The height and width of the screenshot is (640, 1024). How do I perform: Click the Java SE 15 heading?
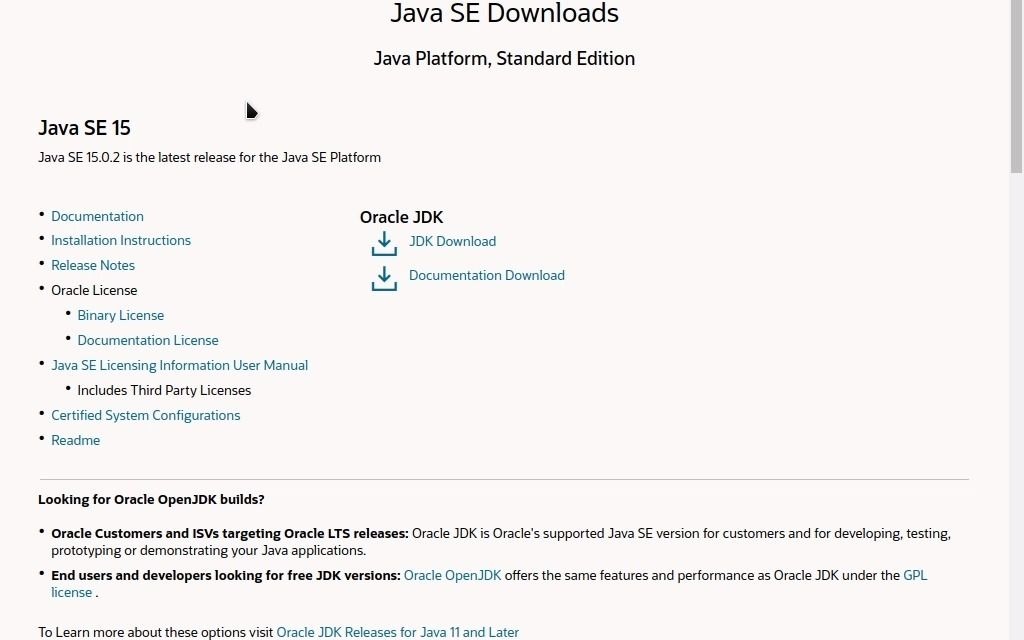[x=84, y=127]
